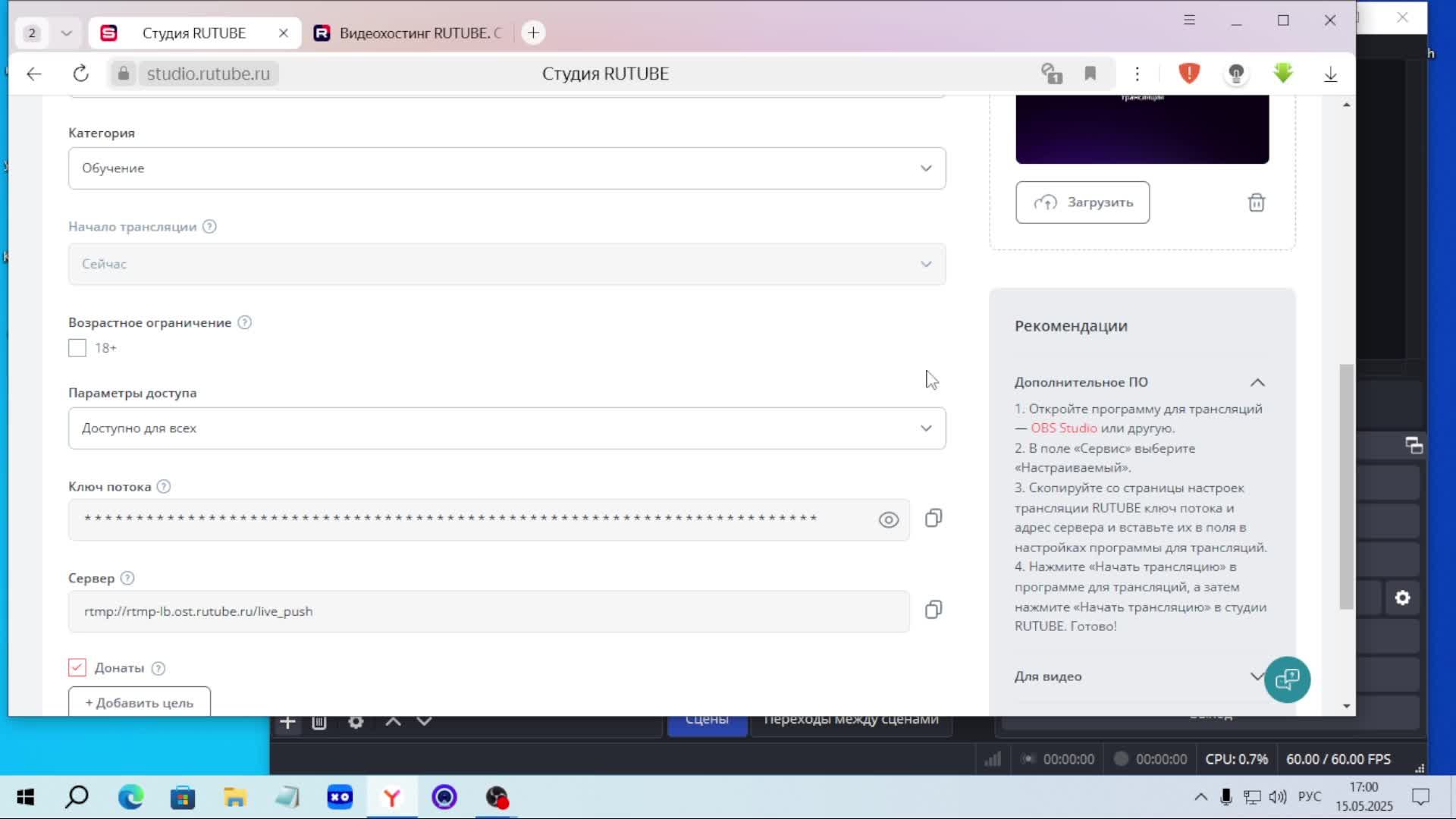Open the support chat bubble
This screenshot has width=1456, height=819.
click(1287, 679)
